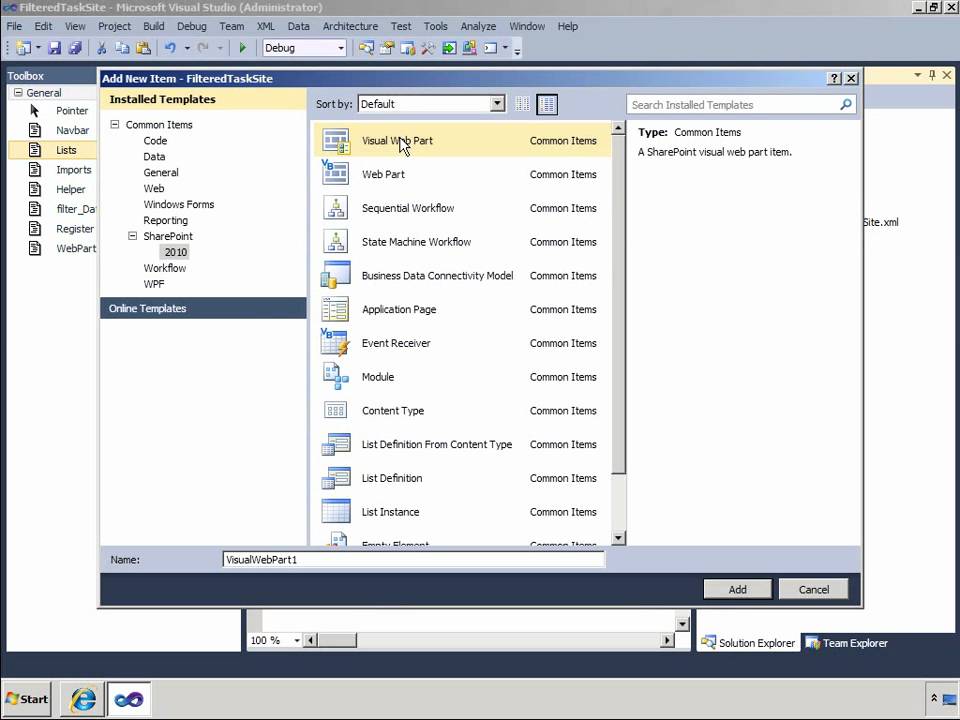Collapse the Common Items tree node
The width and height of the screenshot is (960, 720).
[x=114, y=124]
